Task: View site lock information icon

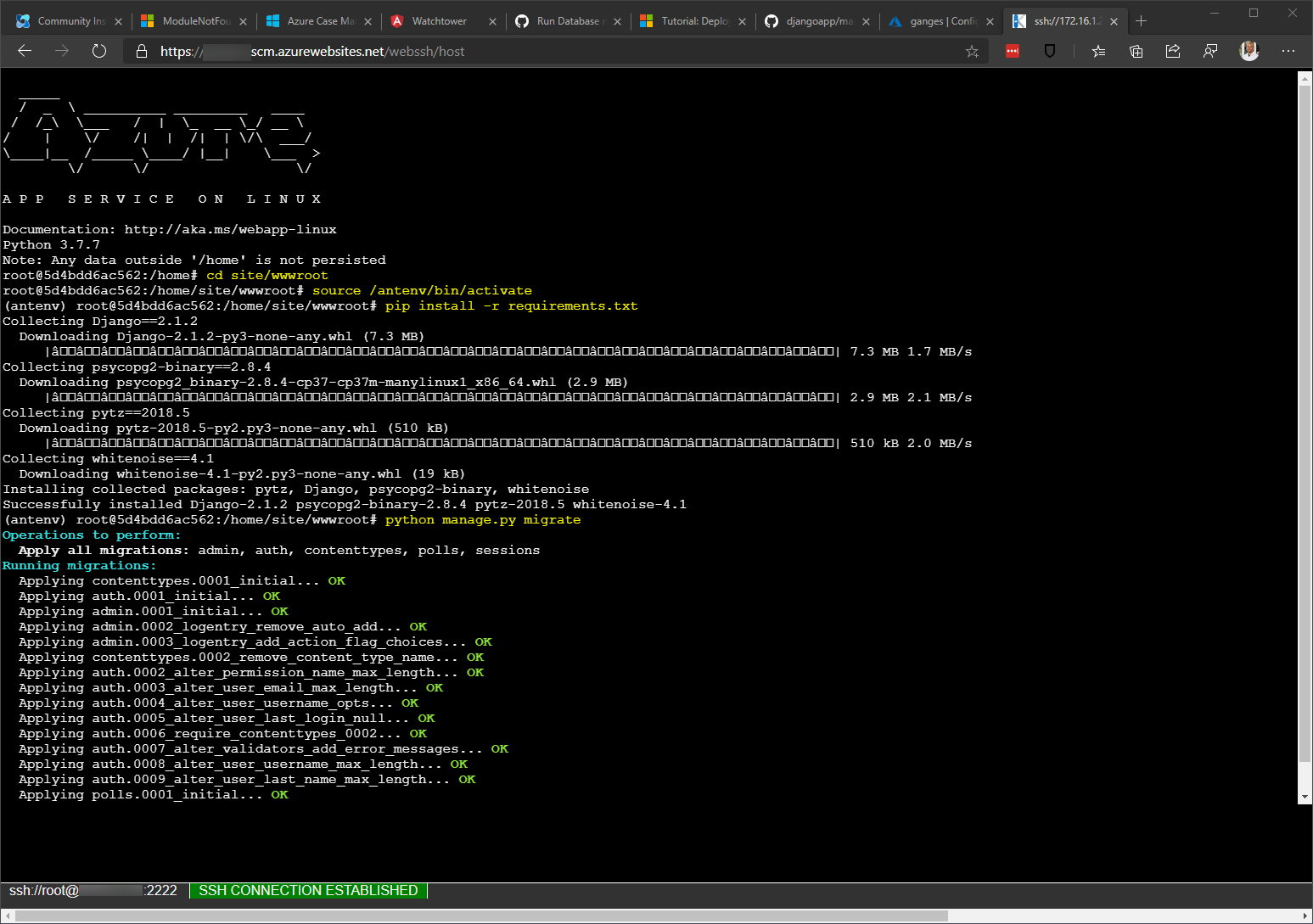Action: click(142, 51)
